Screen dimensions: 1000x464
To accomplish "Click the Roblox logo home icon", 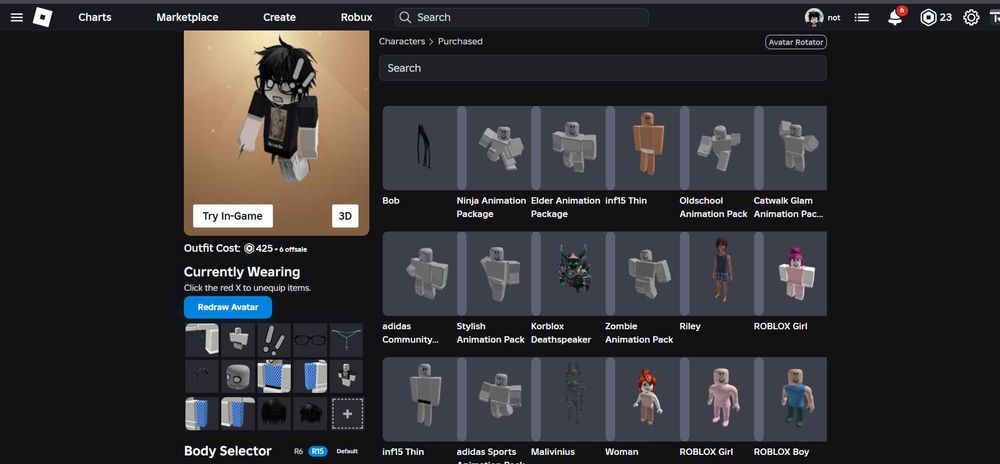I will click(x=43, y=17).
